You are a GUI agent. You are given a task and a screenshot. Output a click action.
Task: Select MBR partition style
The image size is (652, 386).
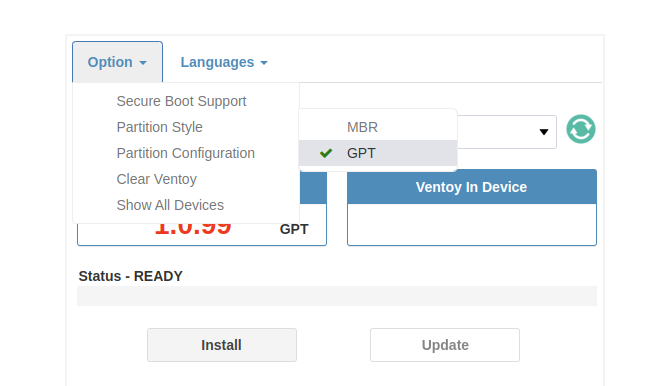tap(378, 127)
